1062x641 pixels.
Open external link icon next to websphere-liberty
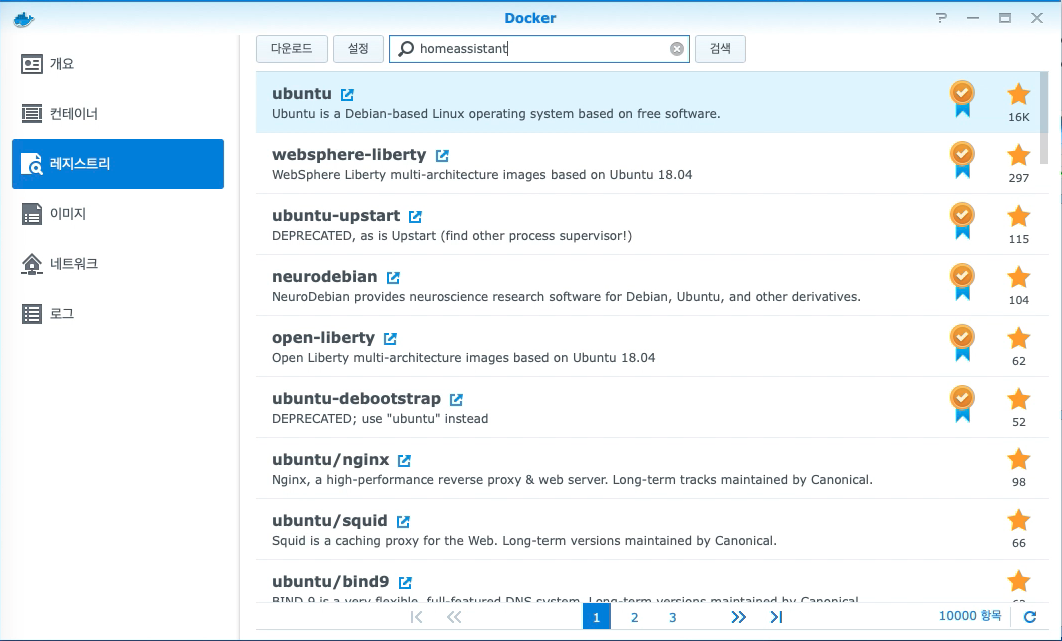[442, 155]
